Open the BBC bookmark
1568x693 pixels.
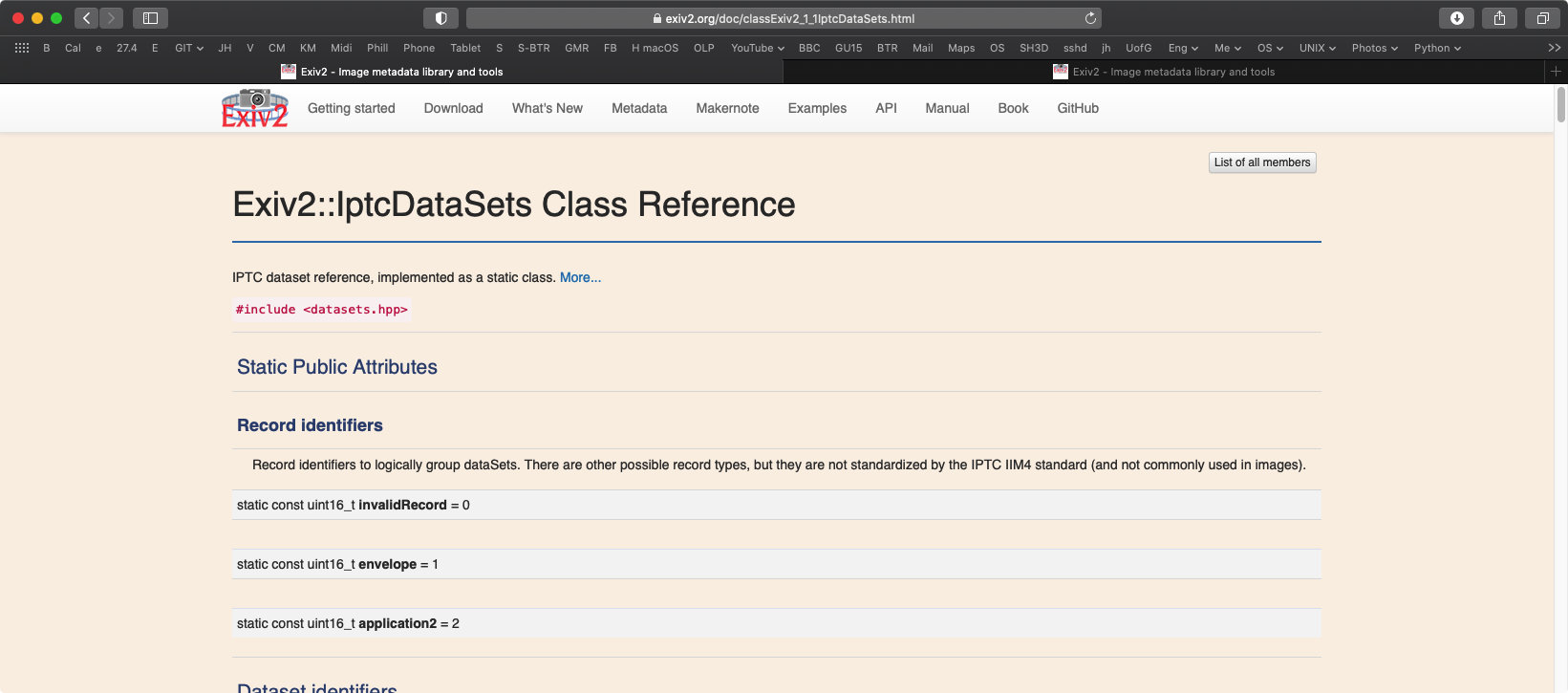pyautogui.click(x=809, y=48)
